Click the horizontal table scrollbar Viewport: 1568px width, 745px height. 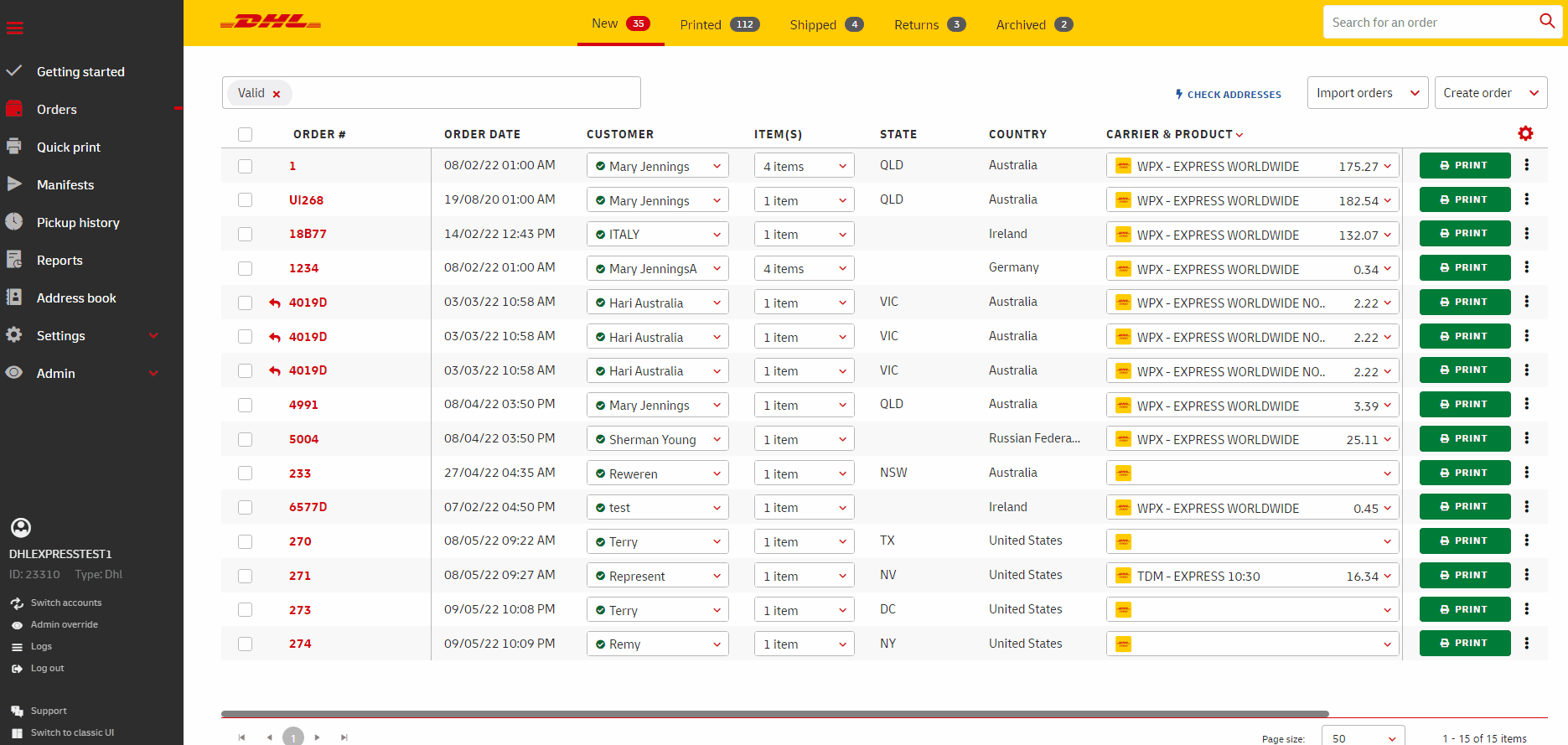(x=775, y=714)
